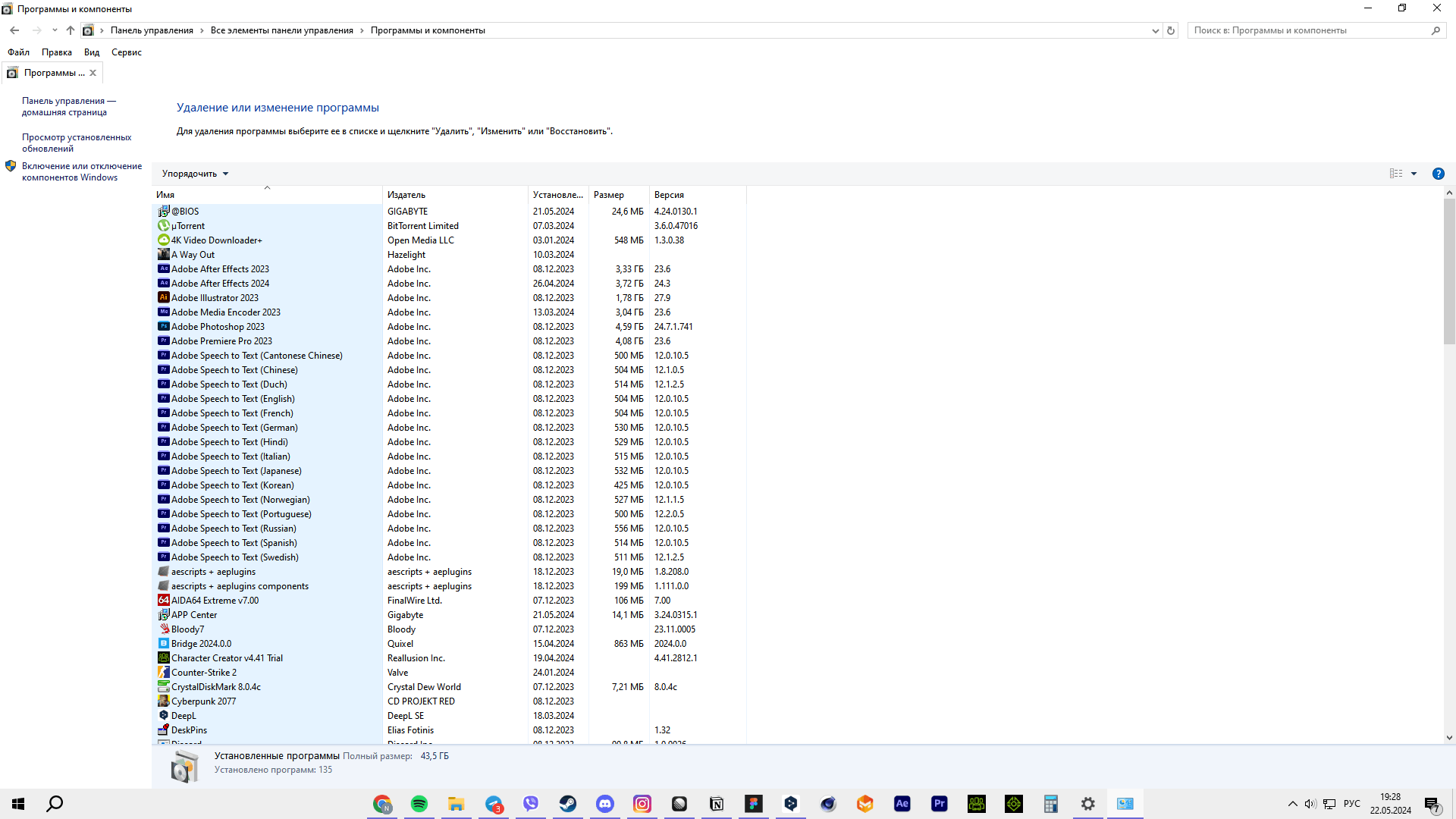Open Spotify from the taskbar
This screenshot has width=1456, height=819.
[419, 804]
